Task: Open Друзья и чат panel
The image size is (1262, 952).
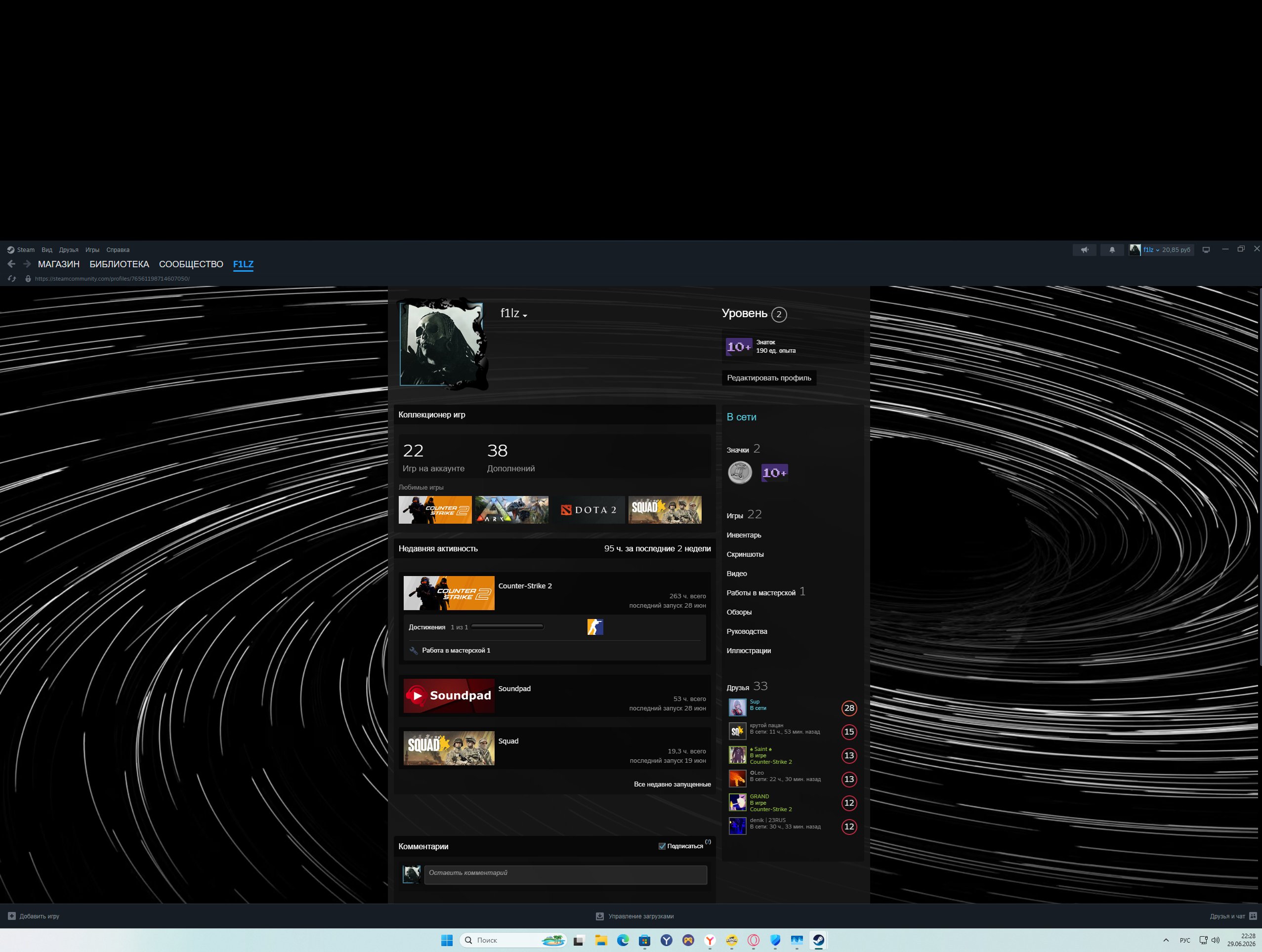Action: [x=1233, y=916]
